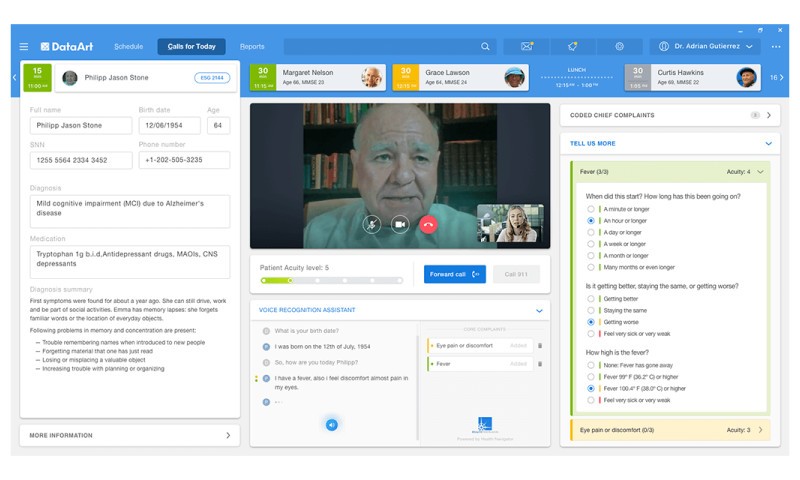Collapse the Fever (3/3) section
The image size is (800, 480).
(x=761, y=172)
